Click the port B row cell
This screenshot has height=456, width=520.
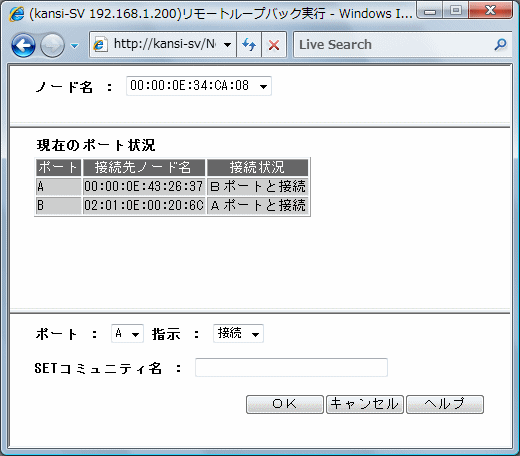click(58, 205)
